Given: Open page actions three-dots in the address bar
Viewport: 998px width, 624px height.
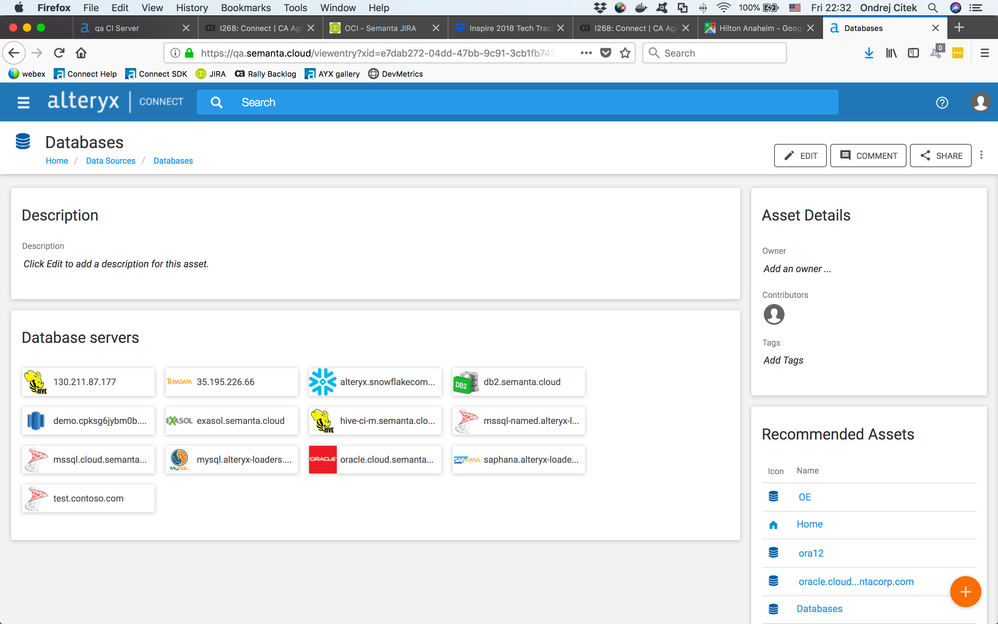Looking at the screenshot, I should pos(586,53).
